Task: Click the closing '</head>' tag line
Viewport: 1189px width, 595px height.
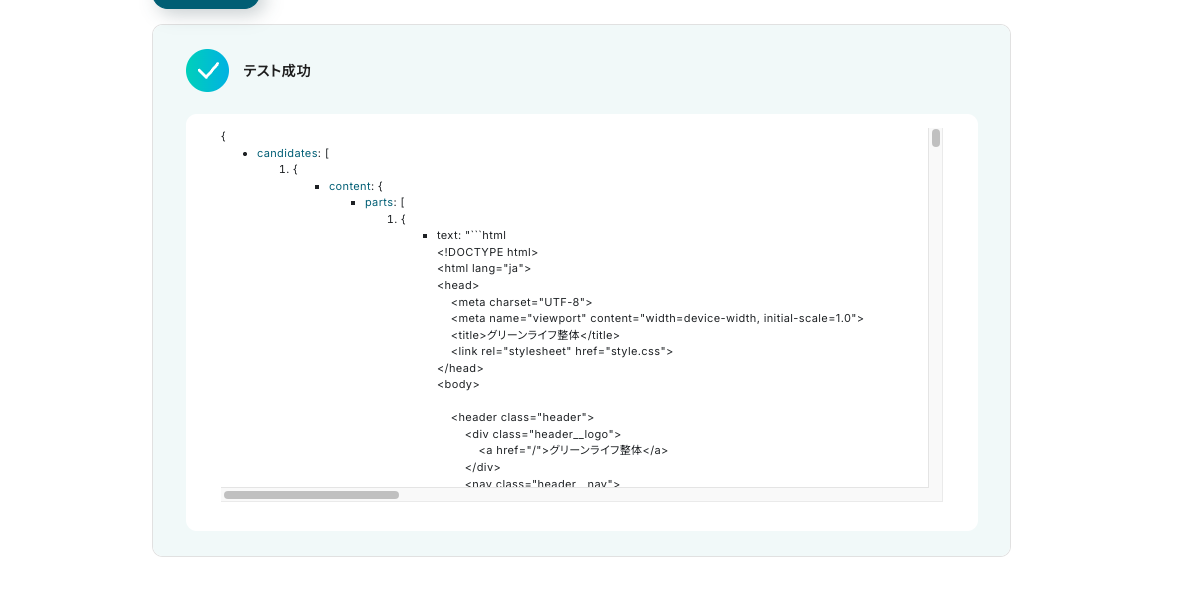Action: (x=460, y=368)
